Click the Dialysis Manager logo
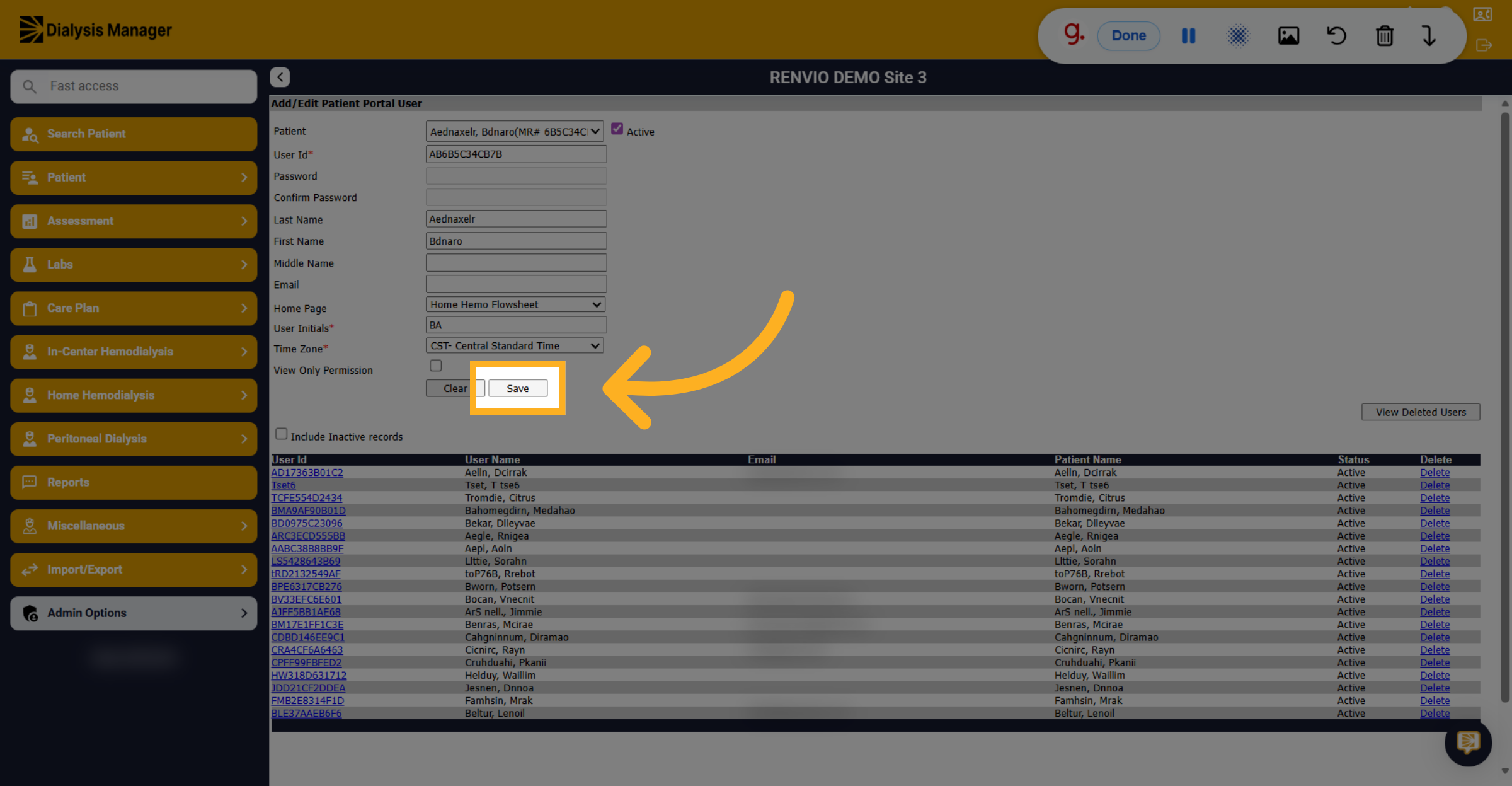Screen dimensions: 1512x786 [95, 30]
